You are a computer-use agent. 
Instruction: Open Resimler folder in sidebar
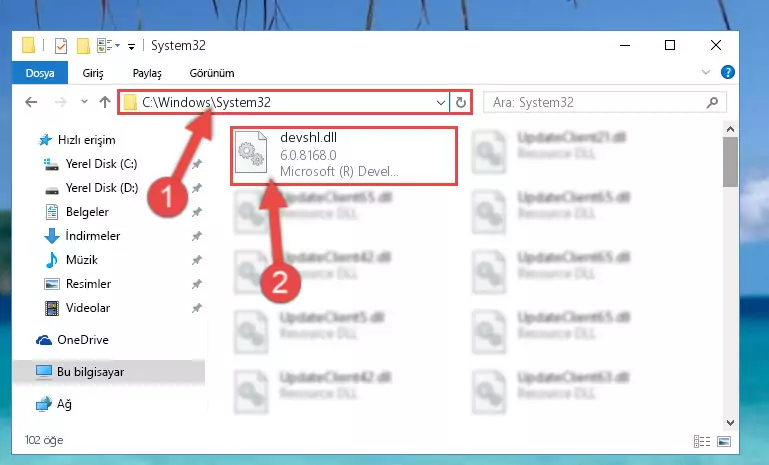point(77,284)
